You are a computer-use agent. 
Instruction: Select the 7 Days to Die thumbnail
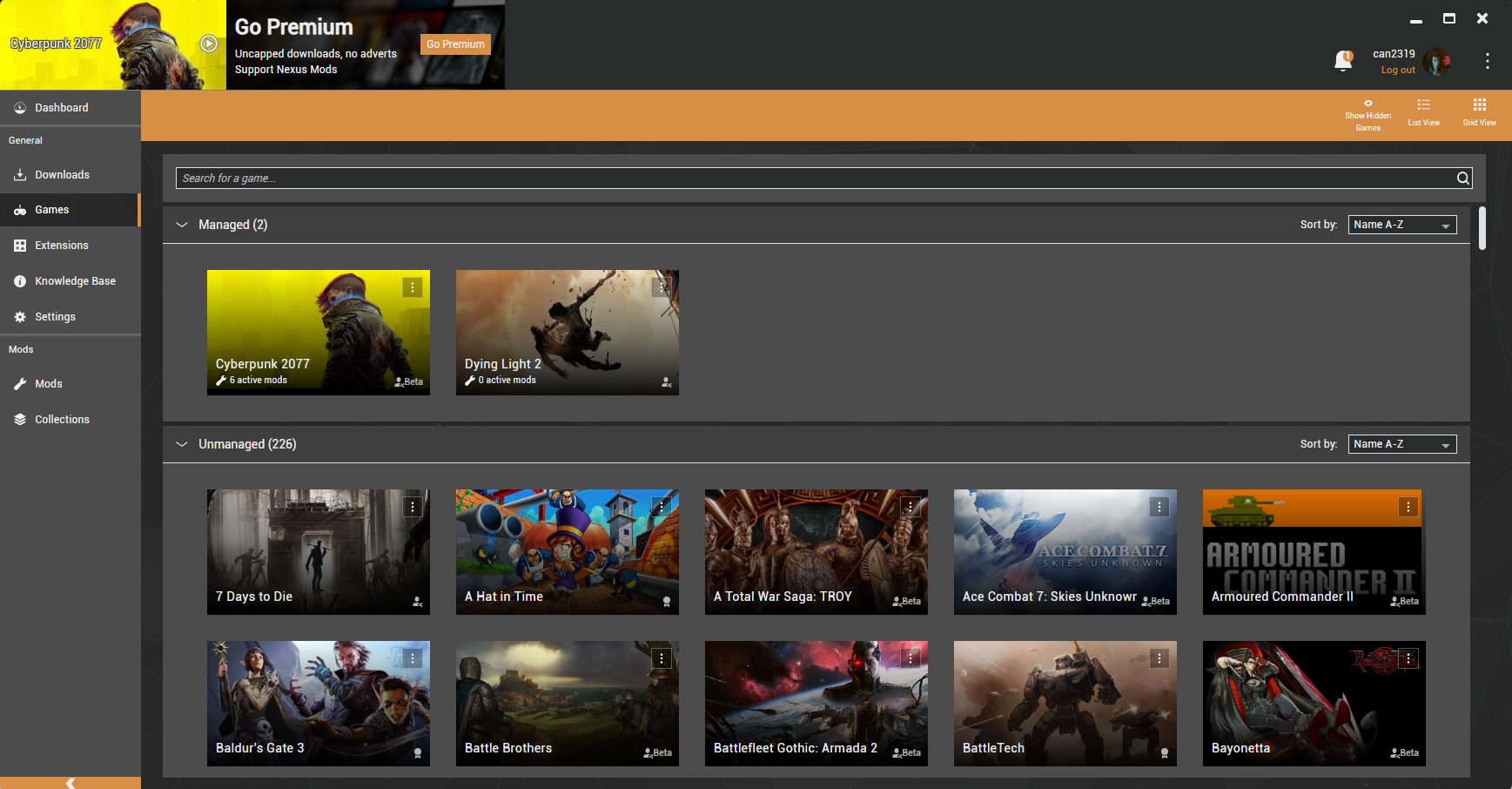click(x=319, y=552)
